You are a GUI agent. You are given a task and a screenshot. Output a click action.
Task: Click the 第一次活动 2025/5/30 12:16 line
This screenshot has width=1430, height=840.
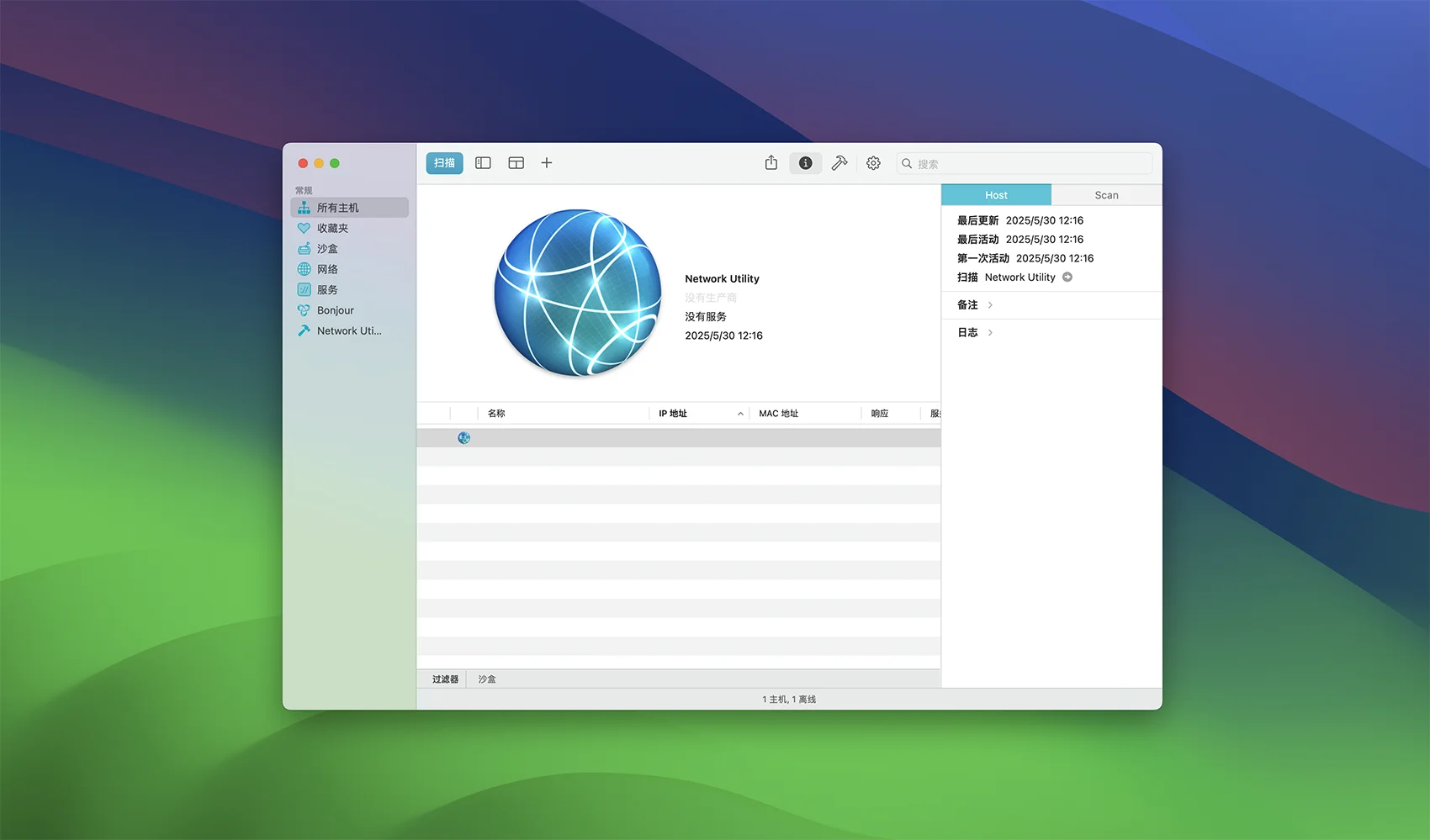click(x=1025, y=258)
